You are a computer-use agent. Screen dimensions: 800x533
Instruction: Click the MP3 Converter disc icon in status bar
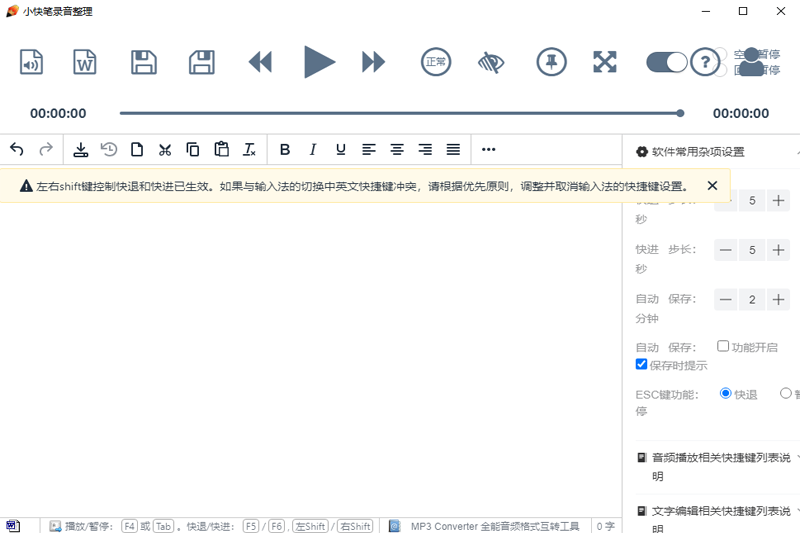(x=394, y=526)
